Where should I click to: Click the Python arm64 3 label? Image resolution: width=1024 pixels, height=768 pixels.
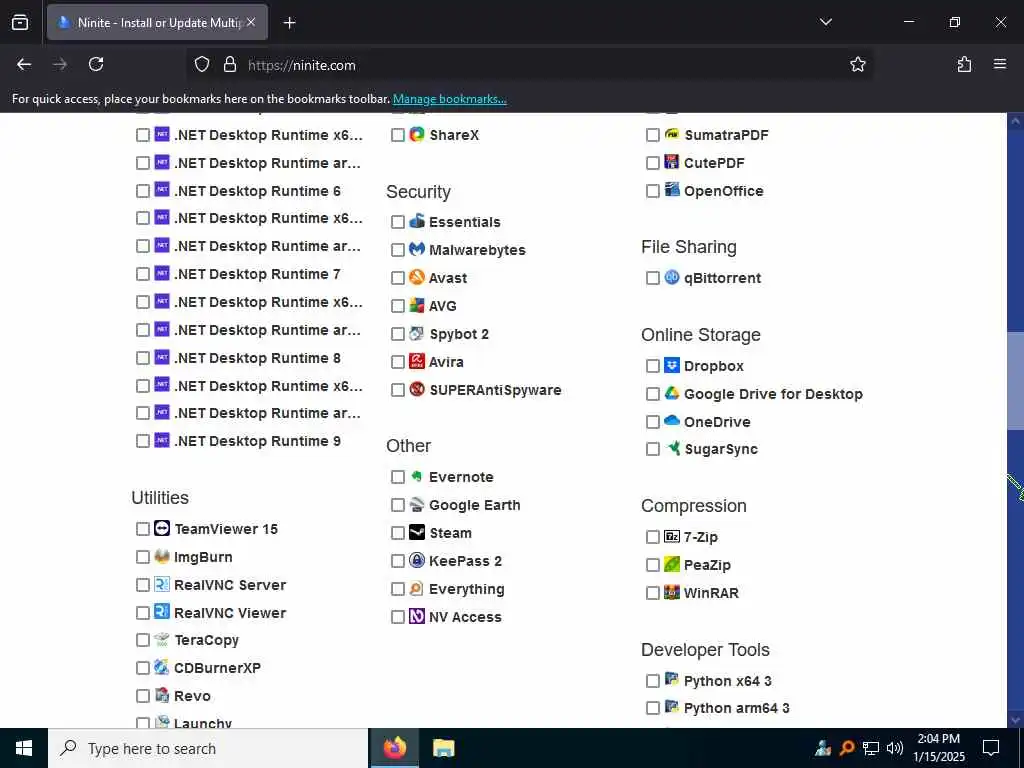(737, 708)
